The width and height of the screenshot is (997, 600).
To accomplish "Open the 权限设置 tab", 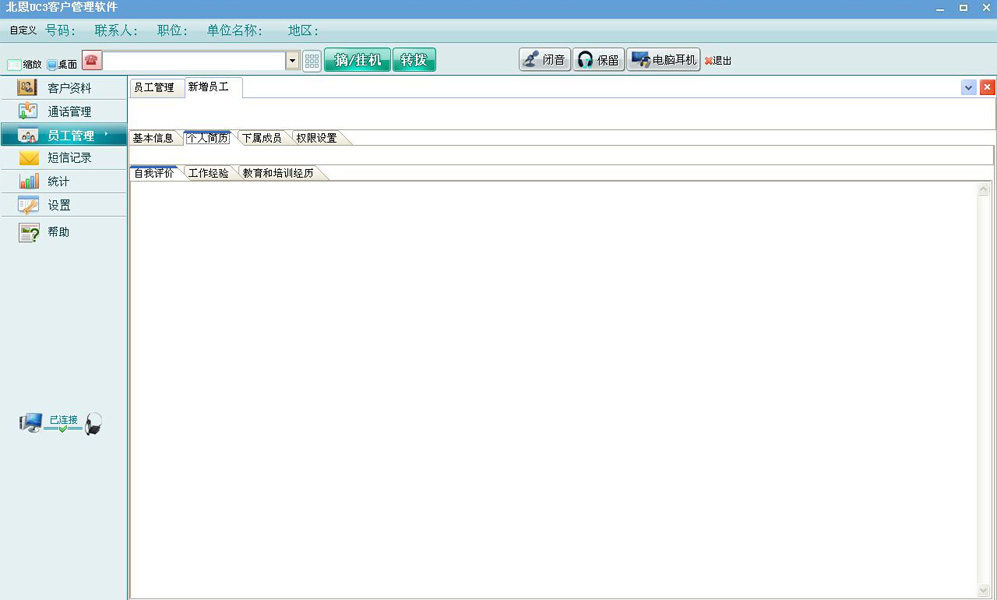I will [x=317, y=138].
